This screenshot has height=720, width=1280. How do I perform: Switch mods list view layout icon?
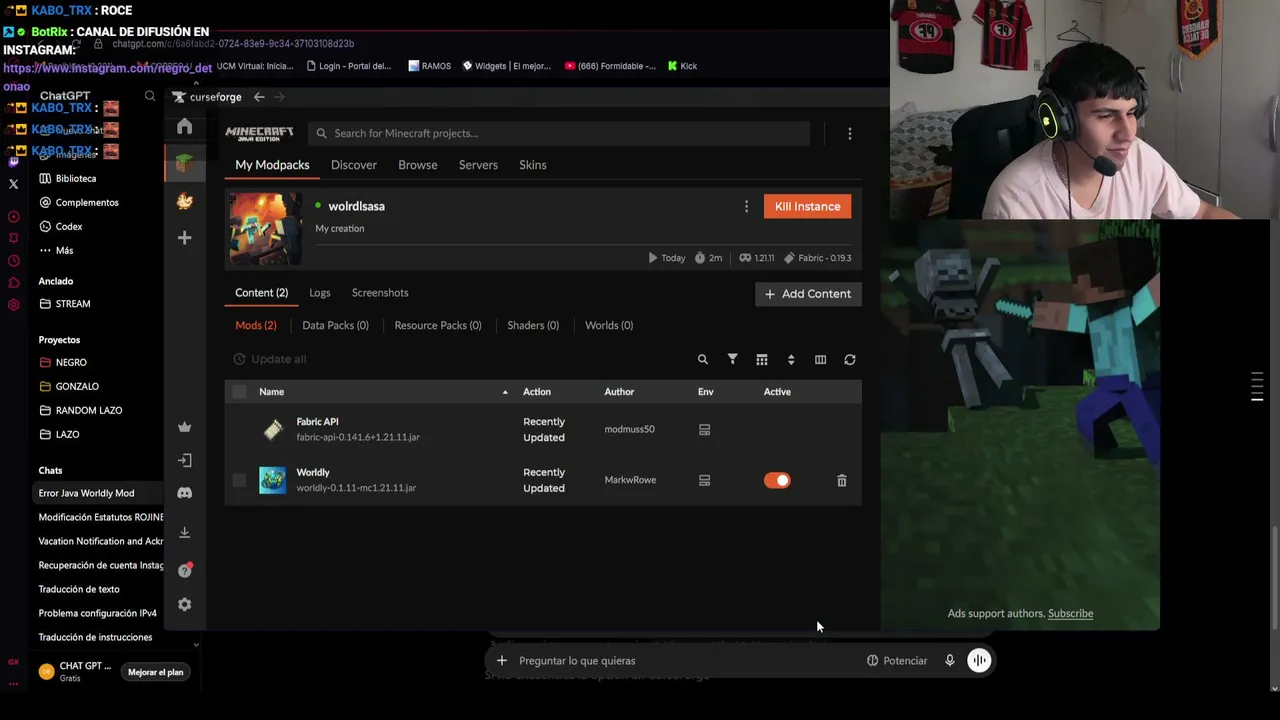(x=762, y=360)
